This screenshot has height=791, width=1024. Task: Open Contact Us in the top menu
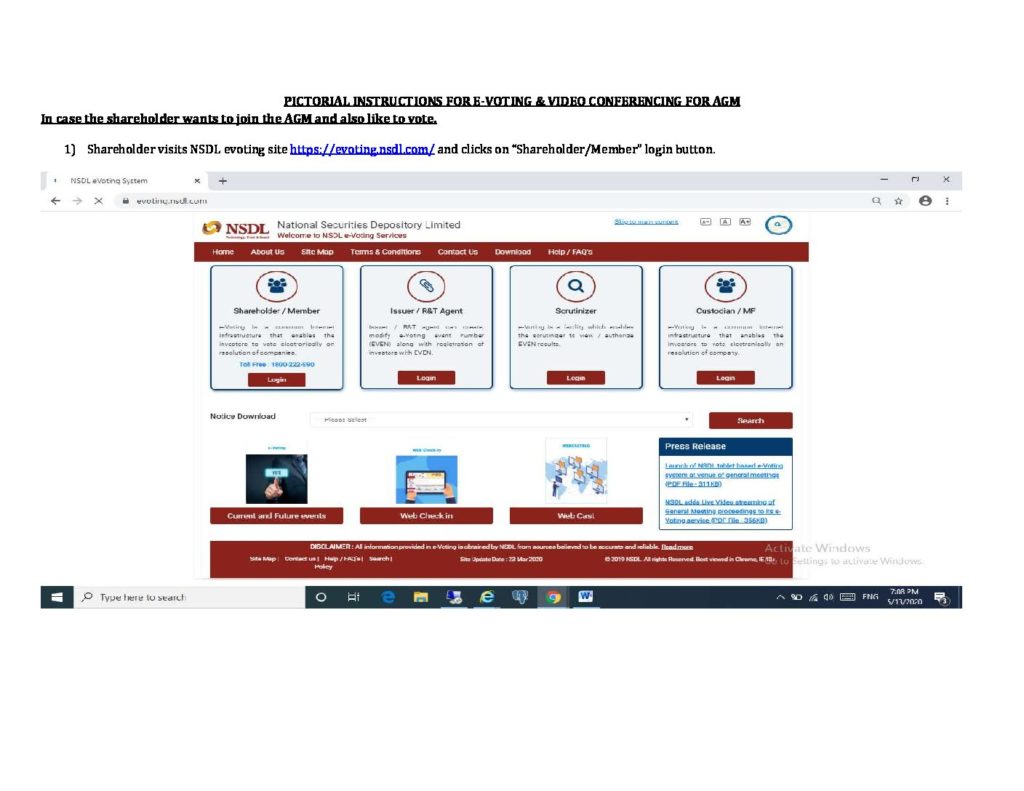coord(457,252)
